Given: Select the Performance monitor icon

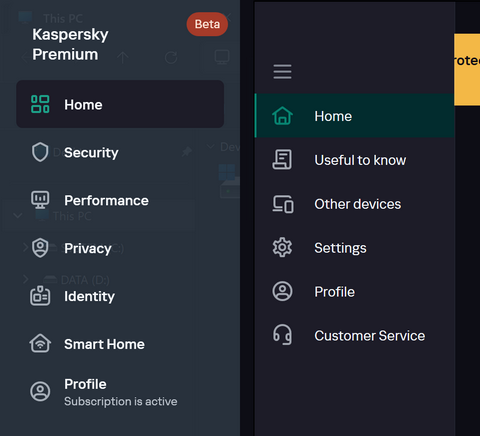Looking at the screenshot, I should (x=40, y=200).
